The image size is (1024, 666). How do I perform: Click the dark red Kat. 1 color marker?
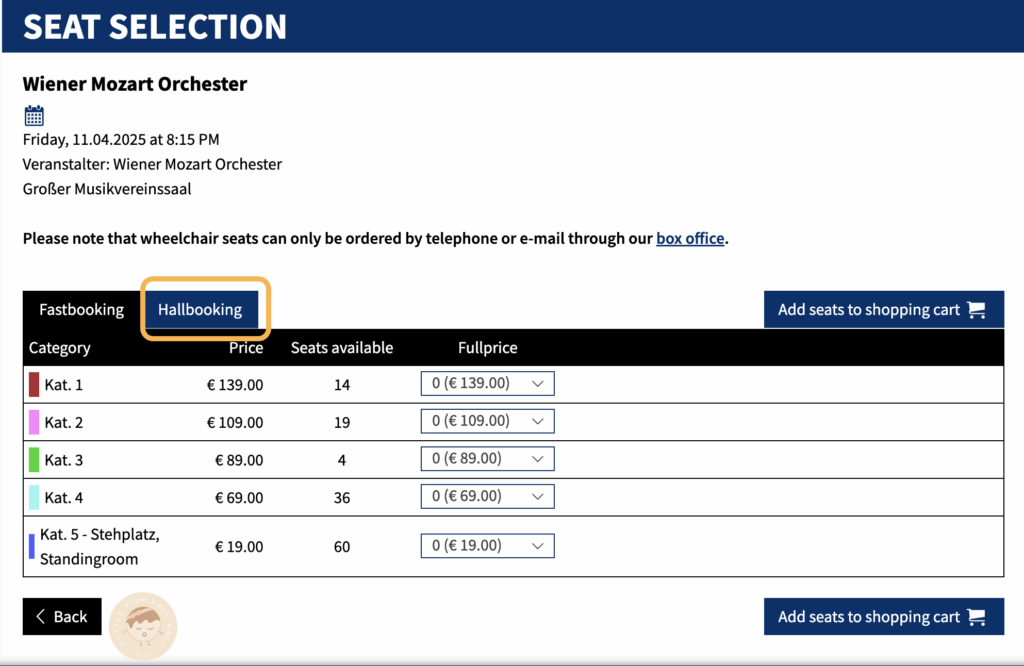tap(34, 385)
